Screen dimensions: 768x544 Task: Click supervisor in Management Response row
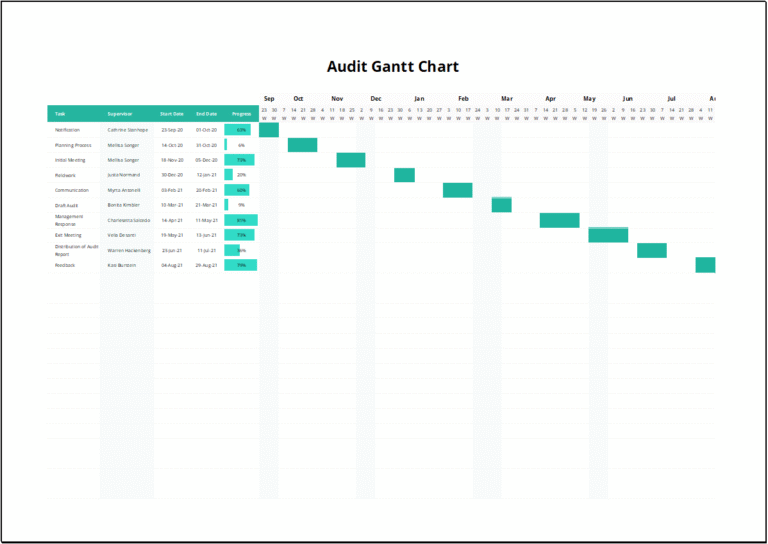click(x=129, y=220)
